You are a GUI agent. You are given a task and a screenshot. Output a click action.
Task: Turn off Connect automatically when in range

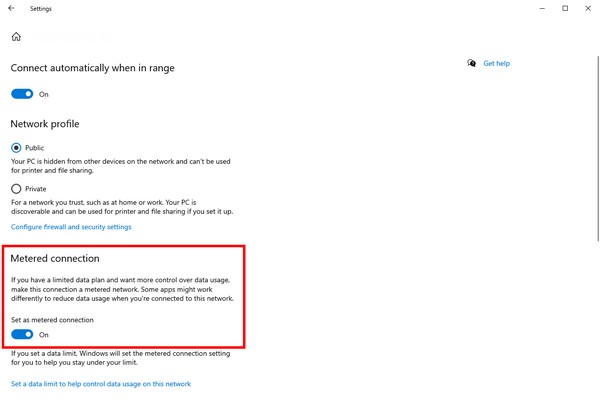click(22, 94)
